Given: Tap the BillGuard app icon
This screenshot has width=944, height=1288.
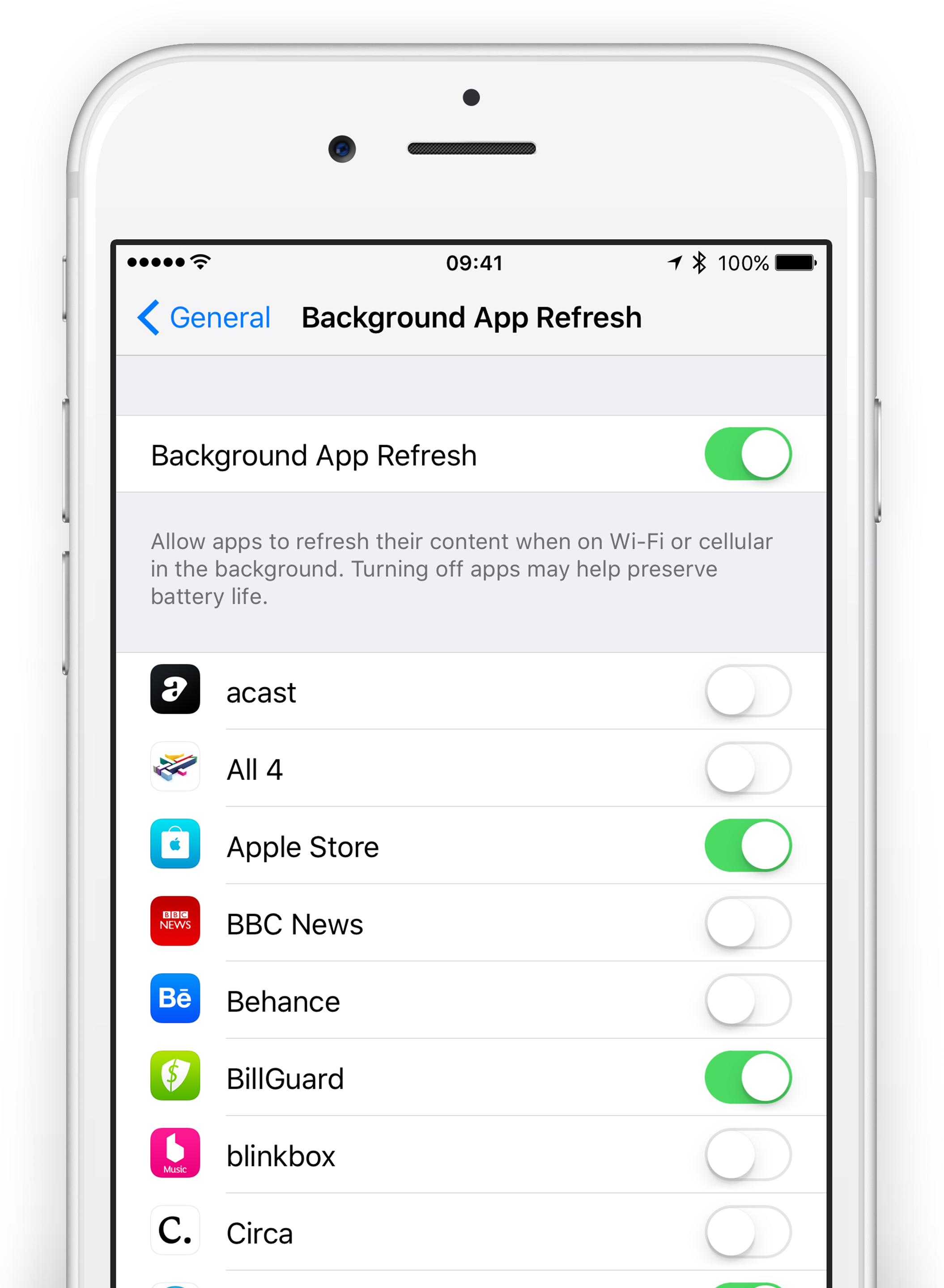Looking at the screenshot, I should coord(175,1077).
